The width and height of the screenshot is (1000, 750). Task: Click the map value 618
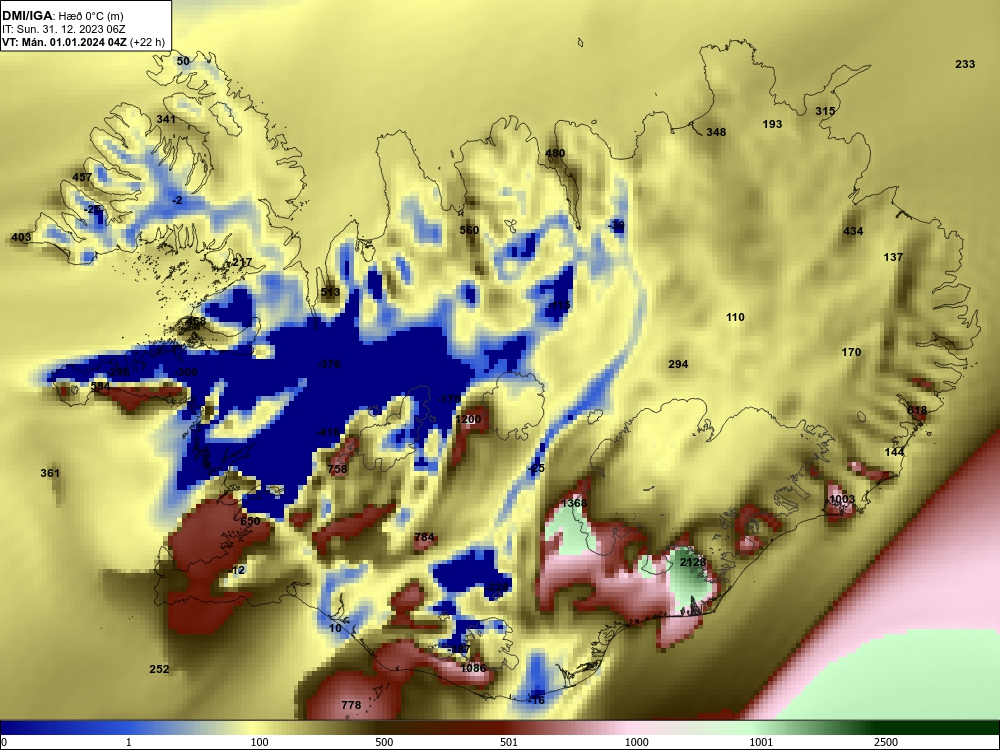pyautogui.click(x=916, y=410)
